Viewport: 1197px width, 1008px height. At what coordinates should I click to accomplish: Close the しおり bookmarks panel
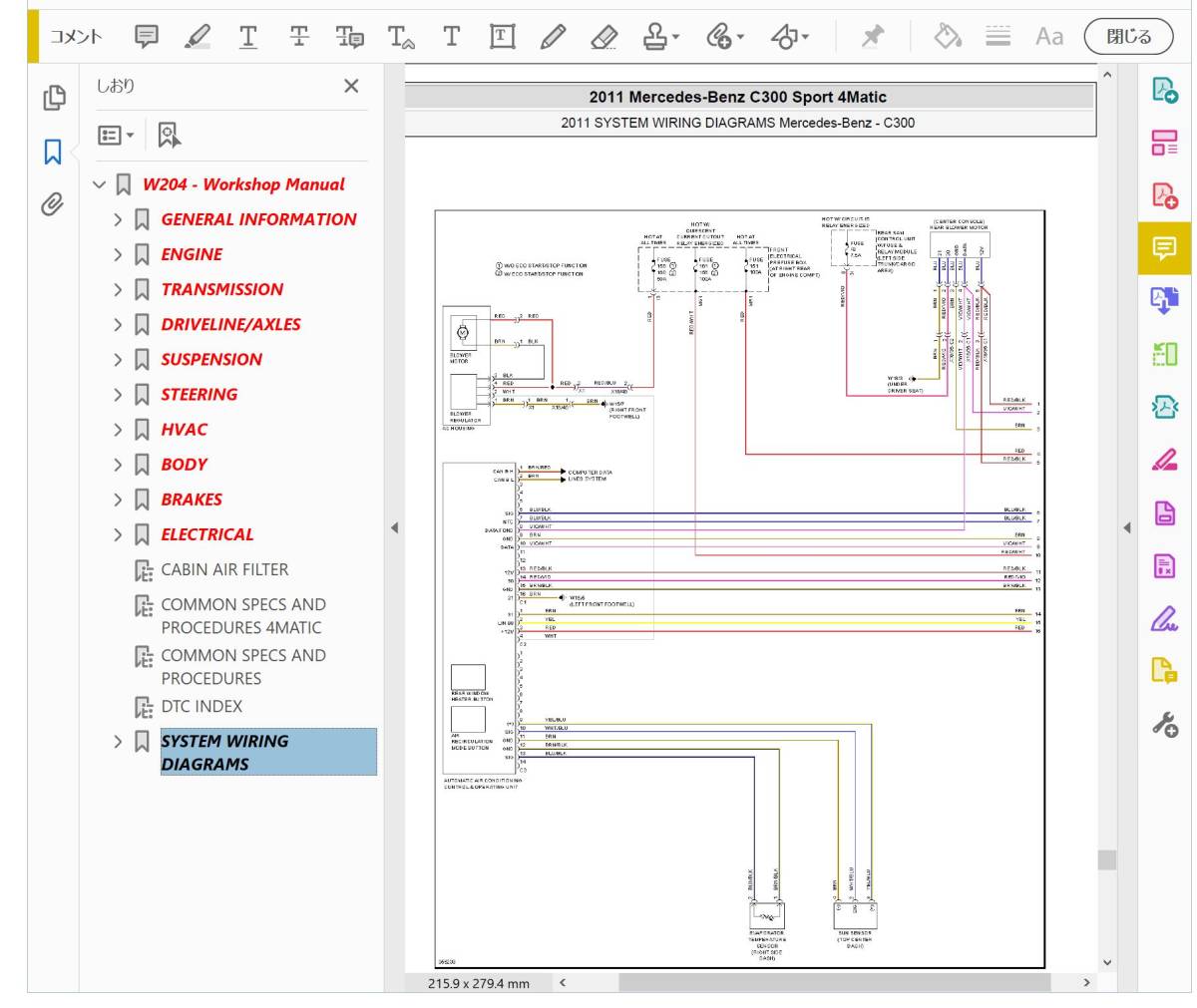point(351,87)
